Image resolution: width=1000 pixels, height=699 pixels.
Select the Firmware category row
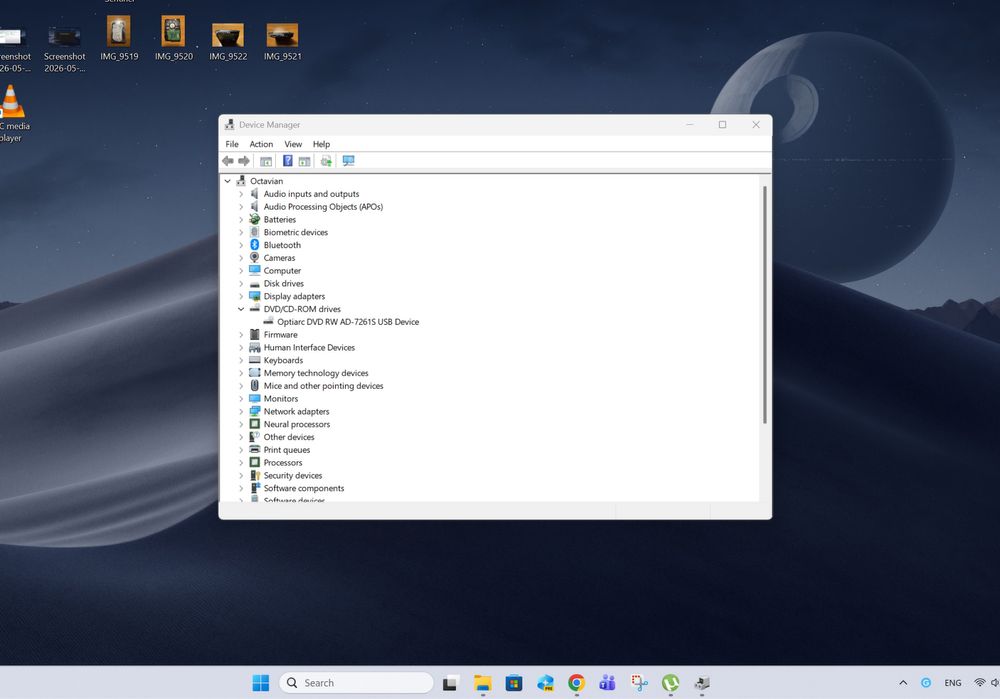(280, 335)
